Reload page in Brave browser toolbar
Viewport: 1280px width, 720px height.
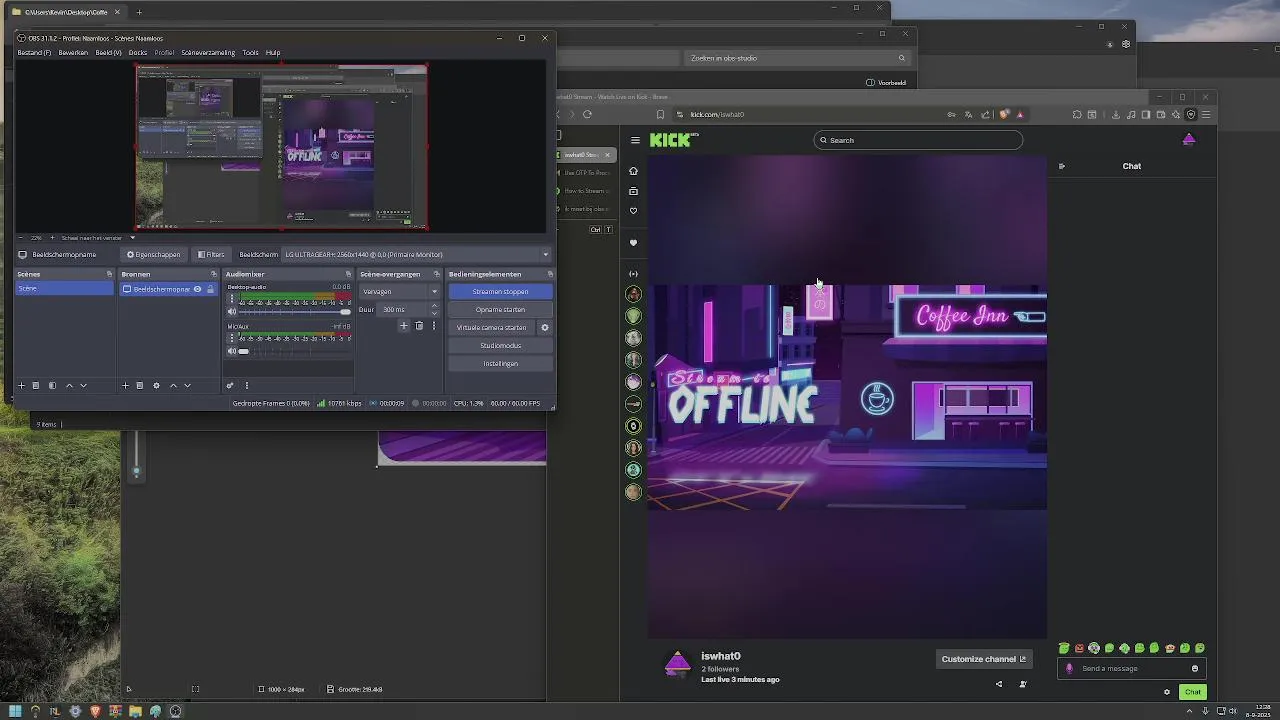point(587,114)
